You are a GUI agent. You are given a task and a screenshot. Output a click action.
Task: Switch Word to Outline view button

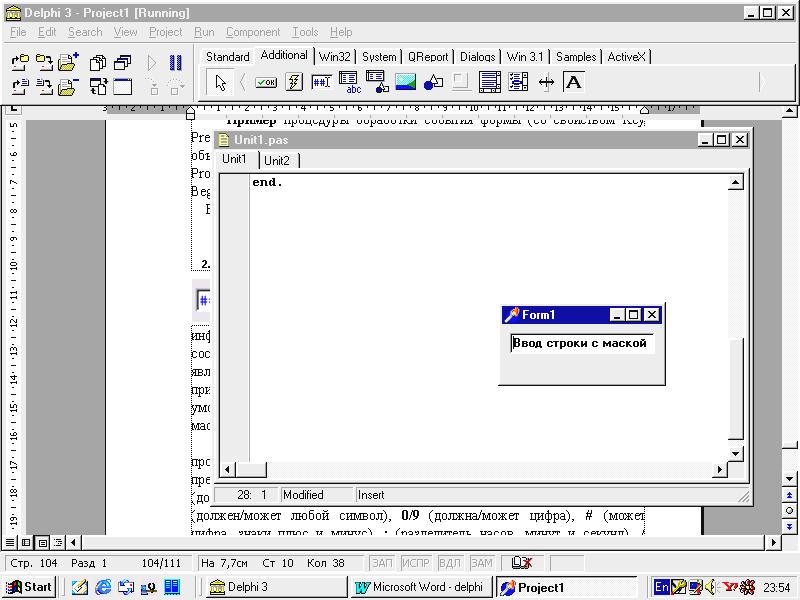pos(58,542)
